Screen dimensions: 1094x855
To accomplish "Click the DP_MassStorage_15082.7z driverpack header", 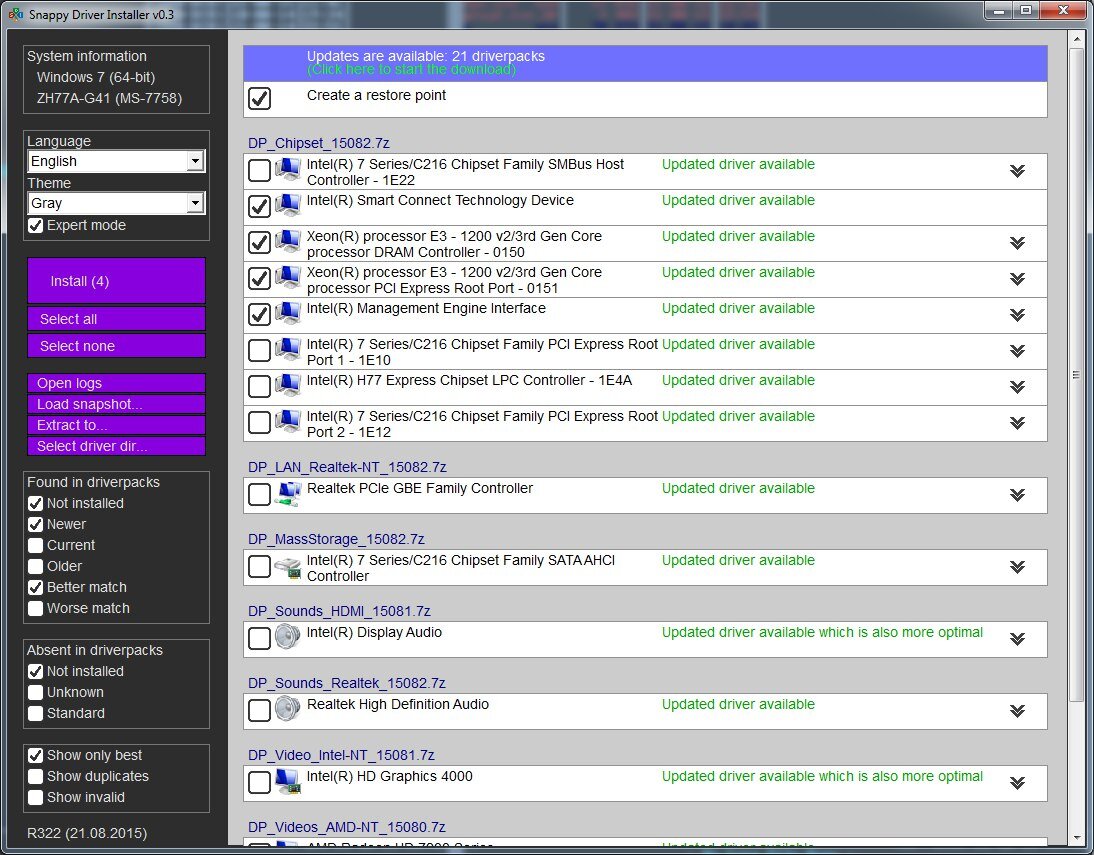I will pyautogui.click(x=336, y=539).
